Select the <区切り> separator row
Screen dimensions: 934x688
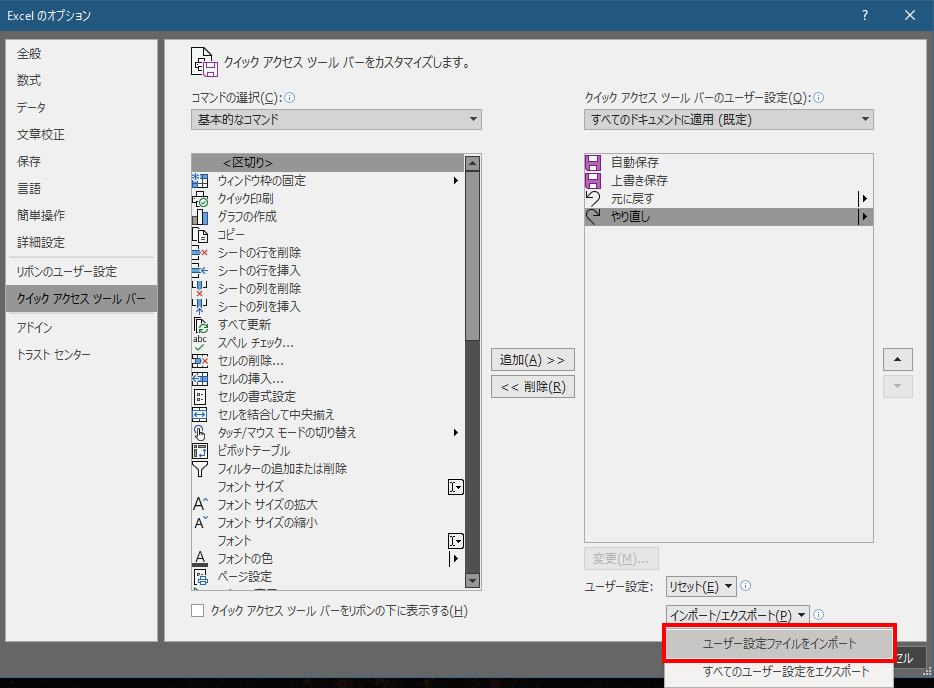coord(328,163)
